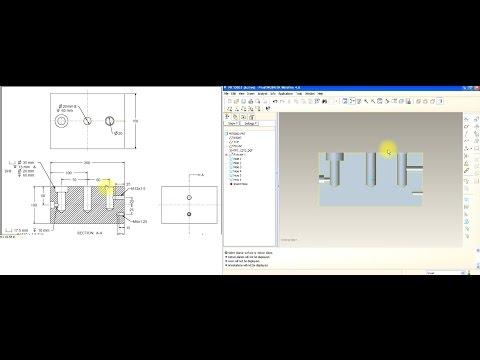Activate Orient mode in view toolbar
The height and width of the screenshot is (360, 480).
click(359, 101)
